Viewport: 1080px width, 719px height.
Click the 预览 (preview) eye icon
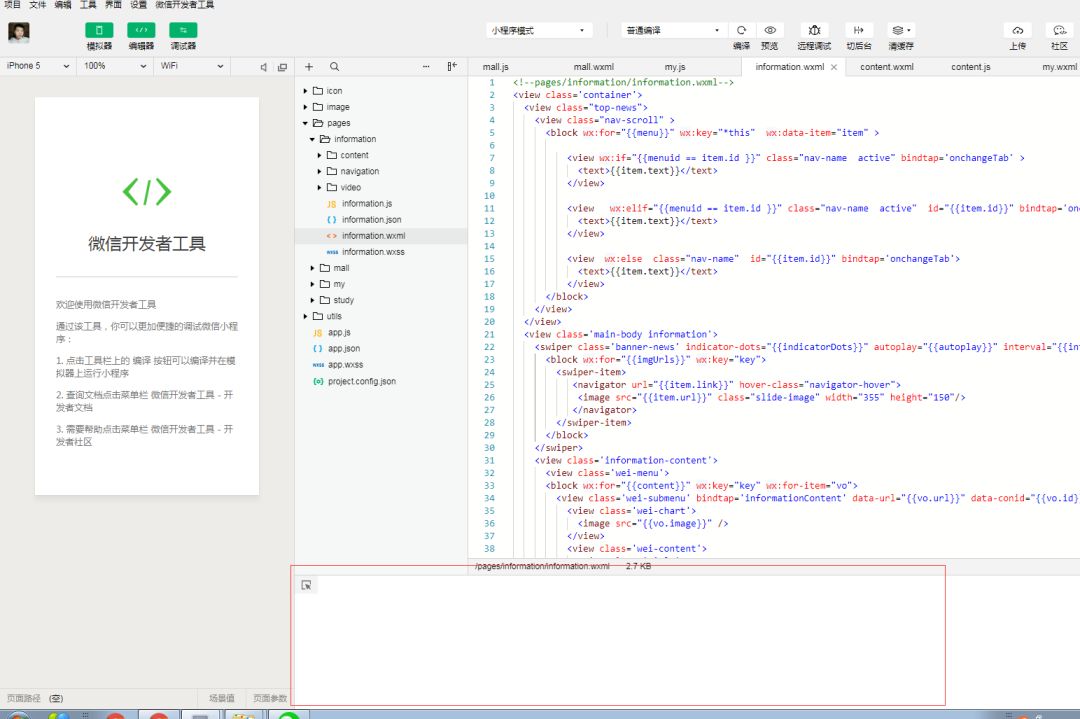click(x=769, y=31)
